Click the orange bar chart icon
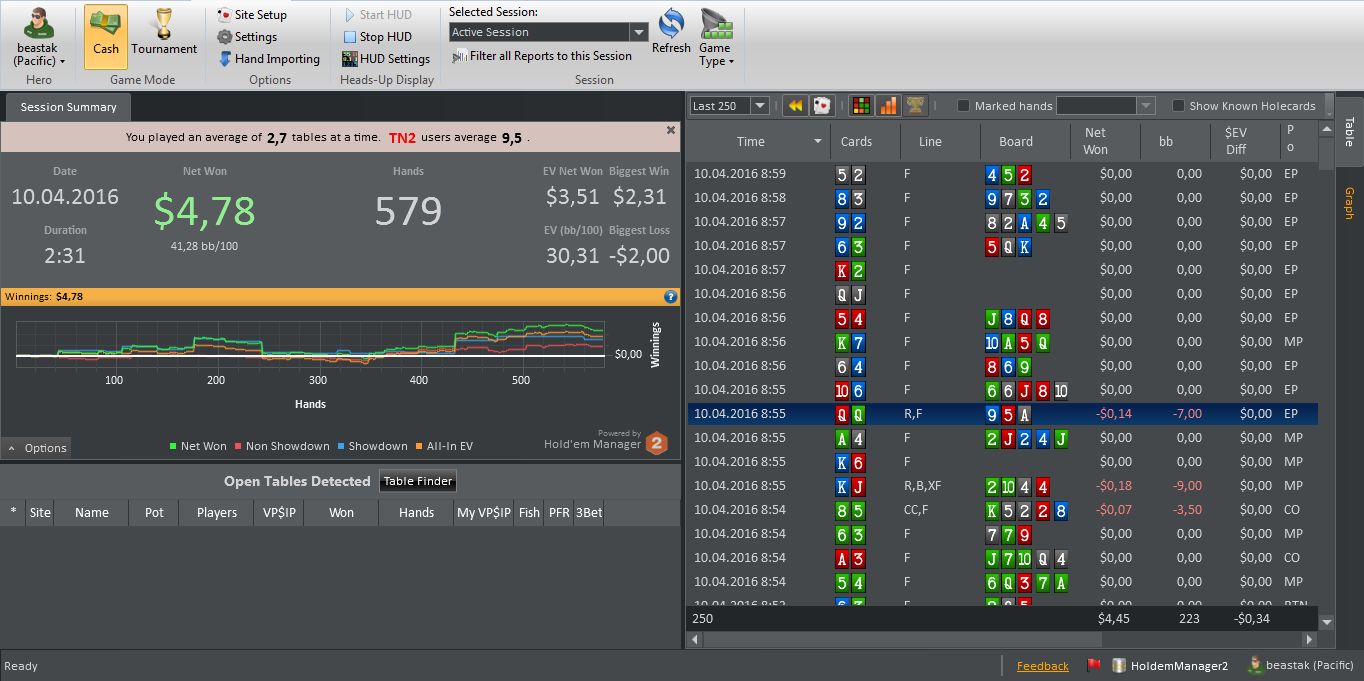 tap(888, 106)
